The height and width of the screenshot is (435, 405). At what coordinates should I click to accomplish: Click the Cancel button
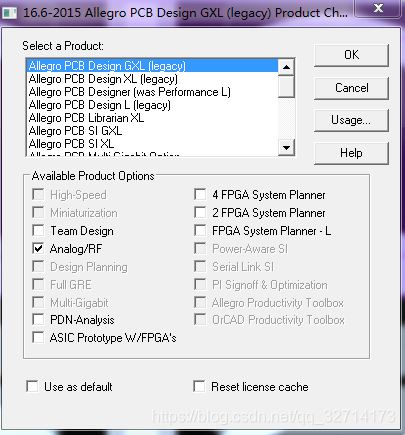(351, 88)
